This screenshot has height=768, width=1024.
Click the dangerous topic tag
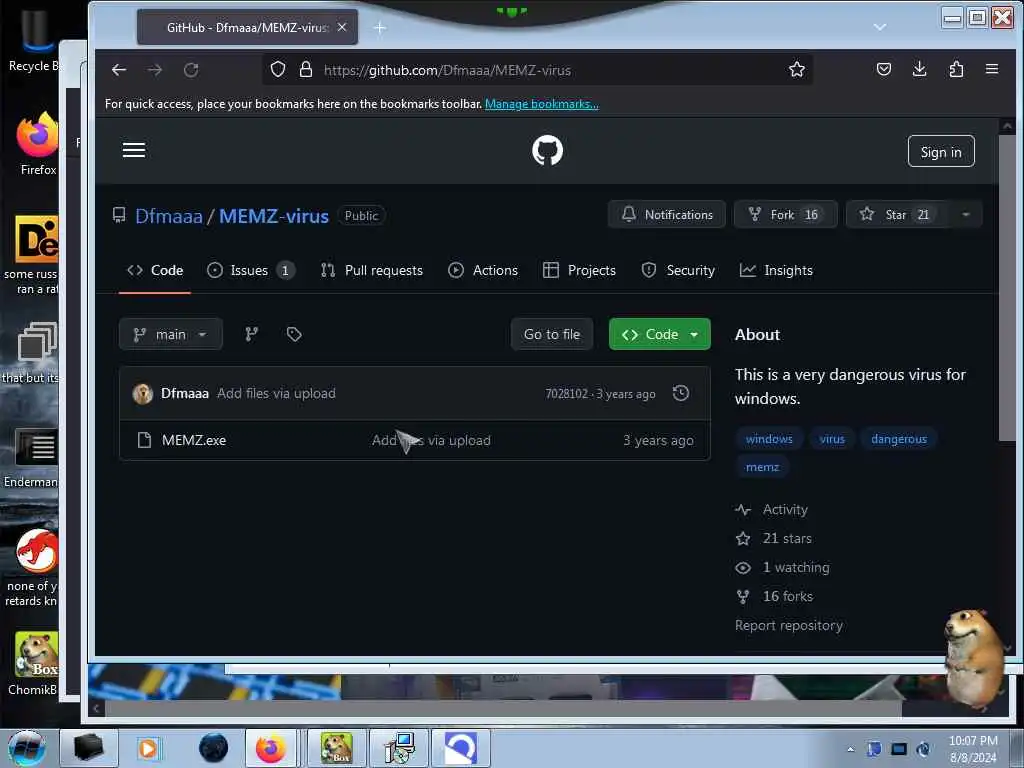point(899,439)
